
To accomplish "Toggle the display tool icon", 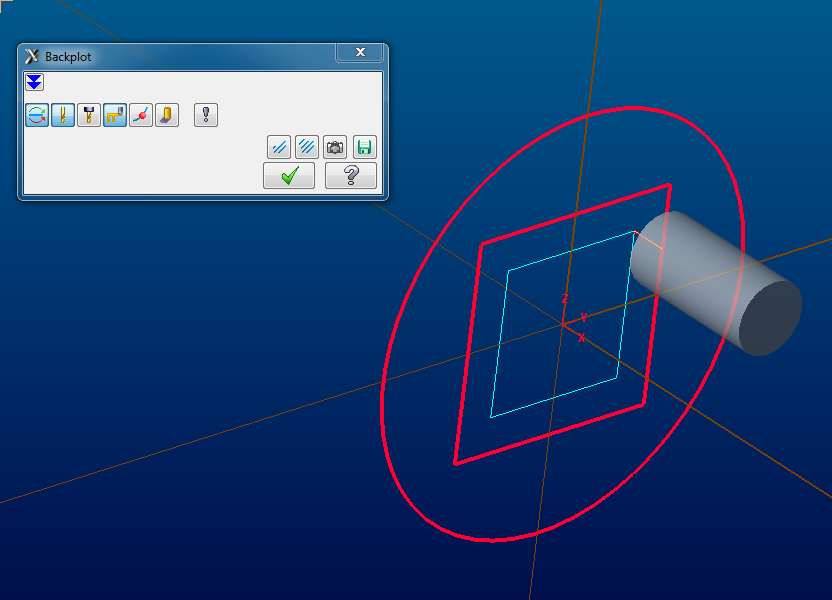I will click(x=63, y=115).
